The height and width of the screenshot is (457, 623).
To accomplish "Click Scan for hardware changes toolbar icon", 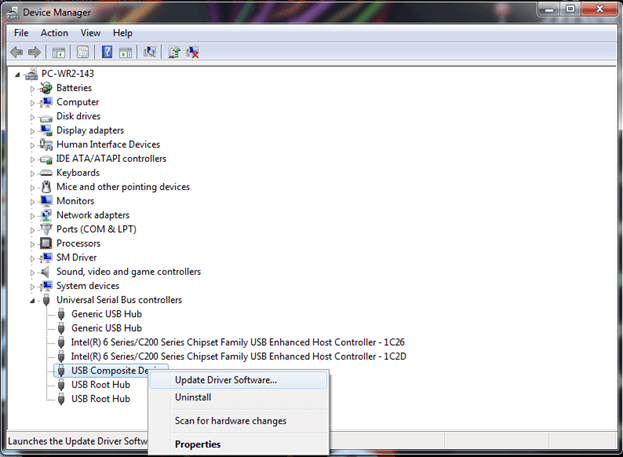I will click(149, 52).
